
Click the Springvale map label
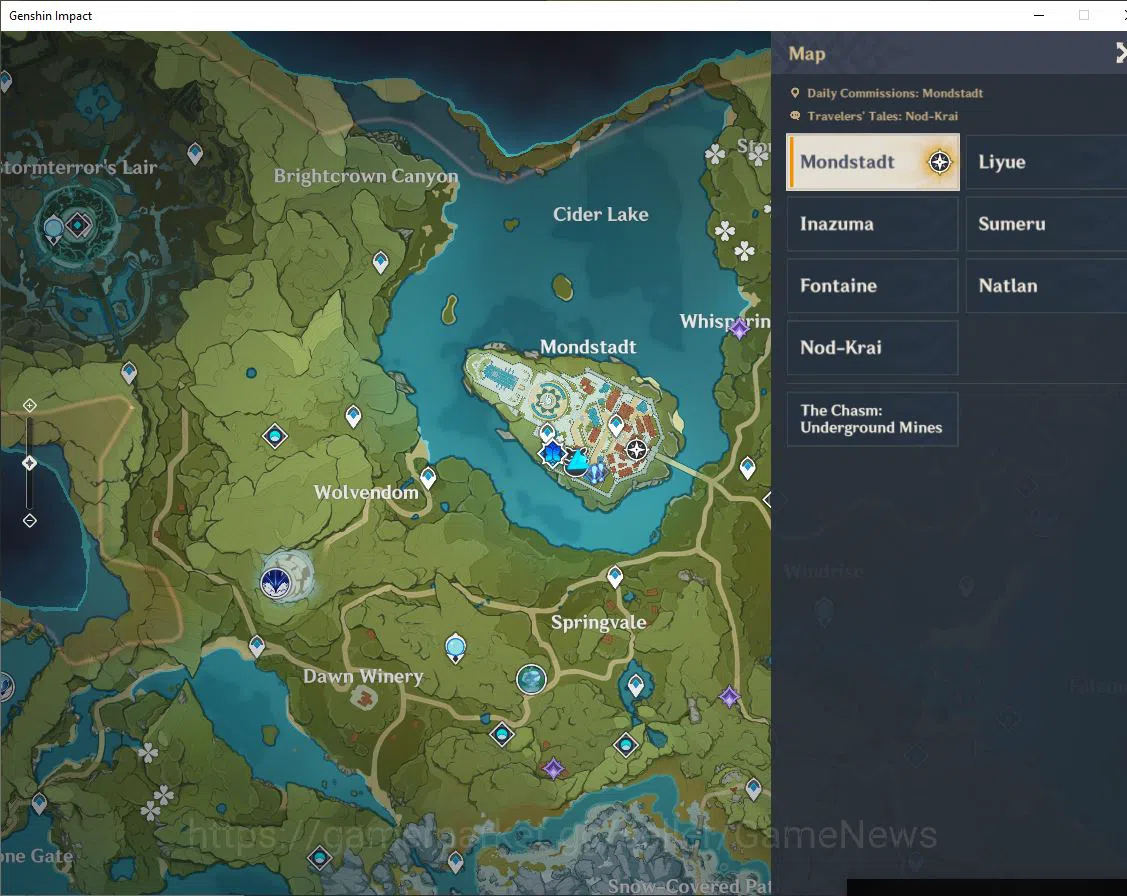pyautogui.click(x=599, y=622)
